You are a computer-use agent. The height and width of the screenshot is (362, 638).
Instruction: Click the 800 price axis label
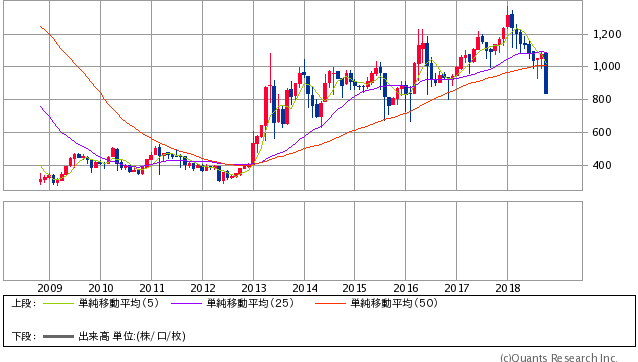coord(601,99)
